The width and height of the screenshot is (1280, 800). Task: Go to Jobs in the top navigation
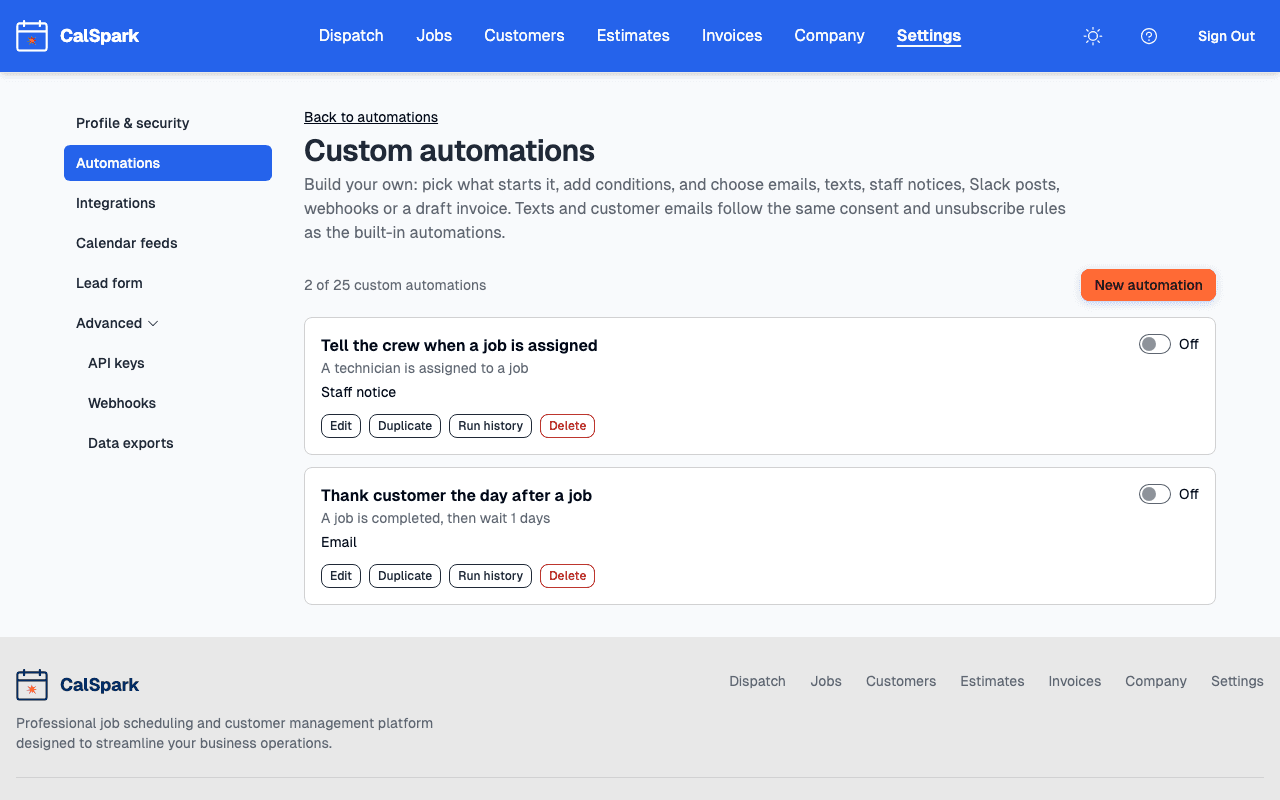(x=434, y=36)
